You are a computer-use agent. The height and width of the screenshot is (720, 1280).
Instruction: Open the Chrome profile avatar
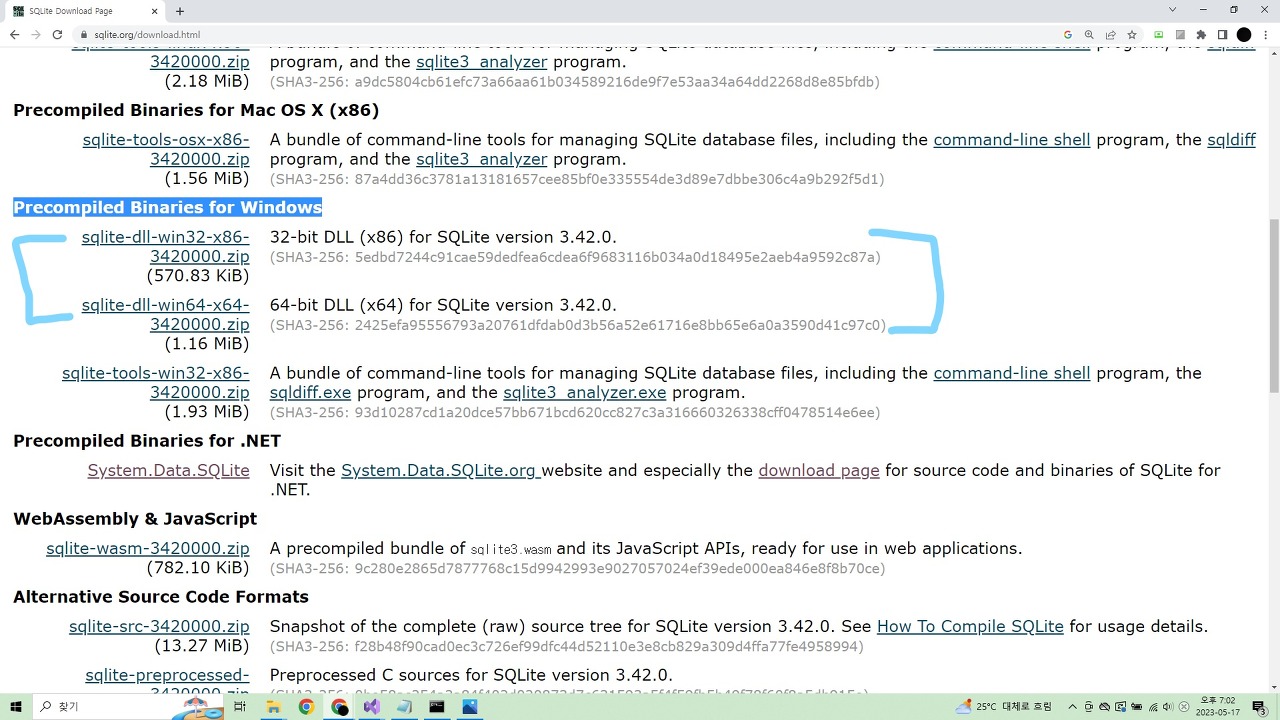click(1243, 35)
